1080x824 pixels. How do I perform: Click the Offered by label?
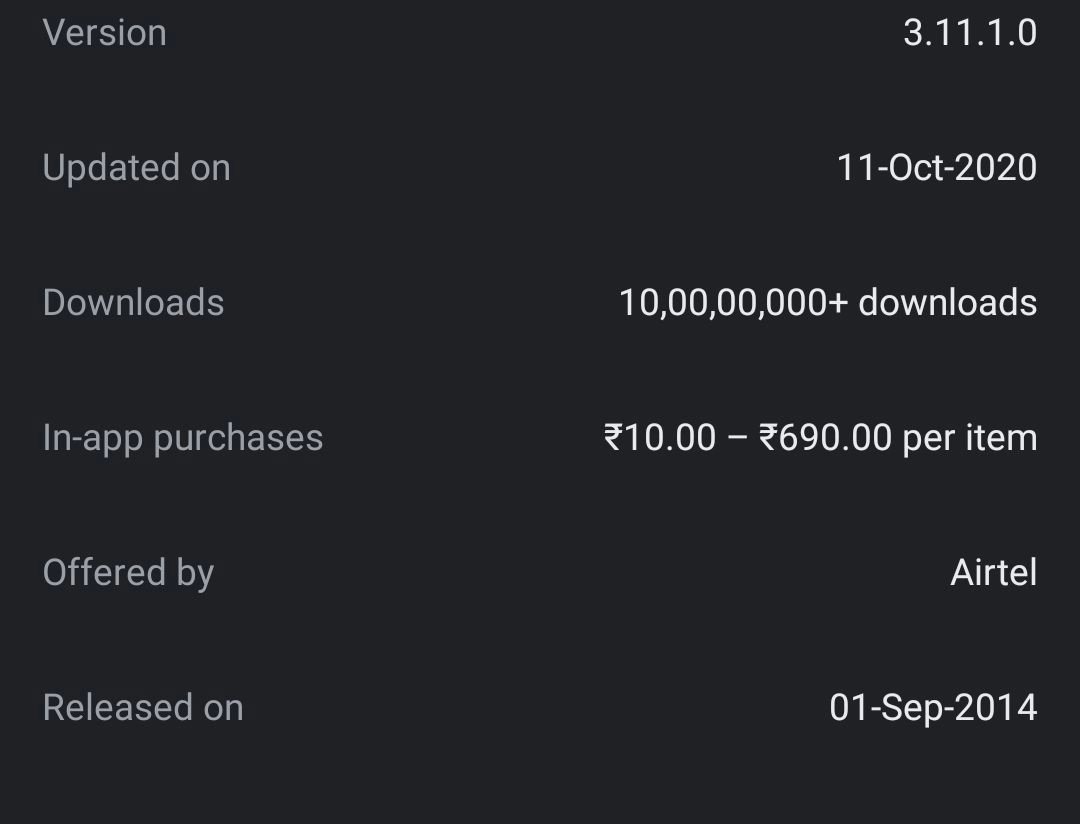pyautogui.click(x=128, y=573)
